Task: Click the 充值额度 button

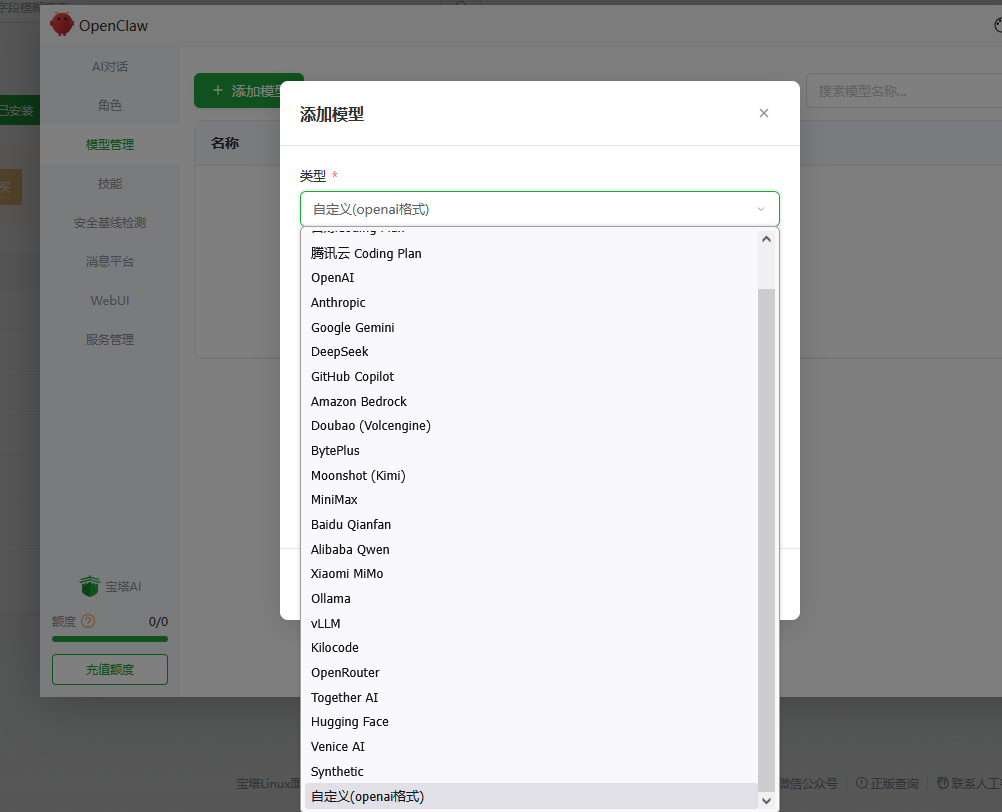Action: coord(110,669)
